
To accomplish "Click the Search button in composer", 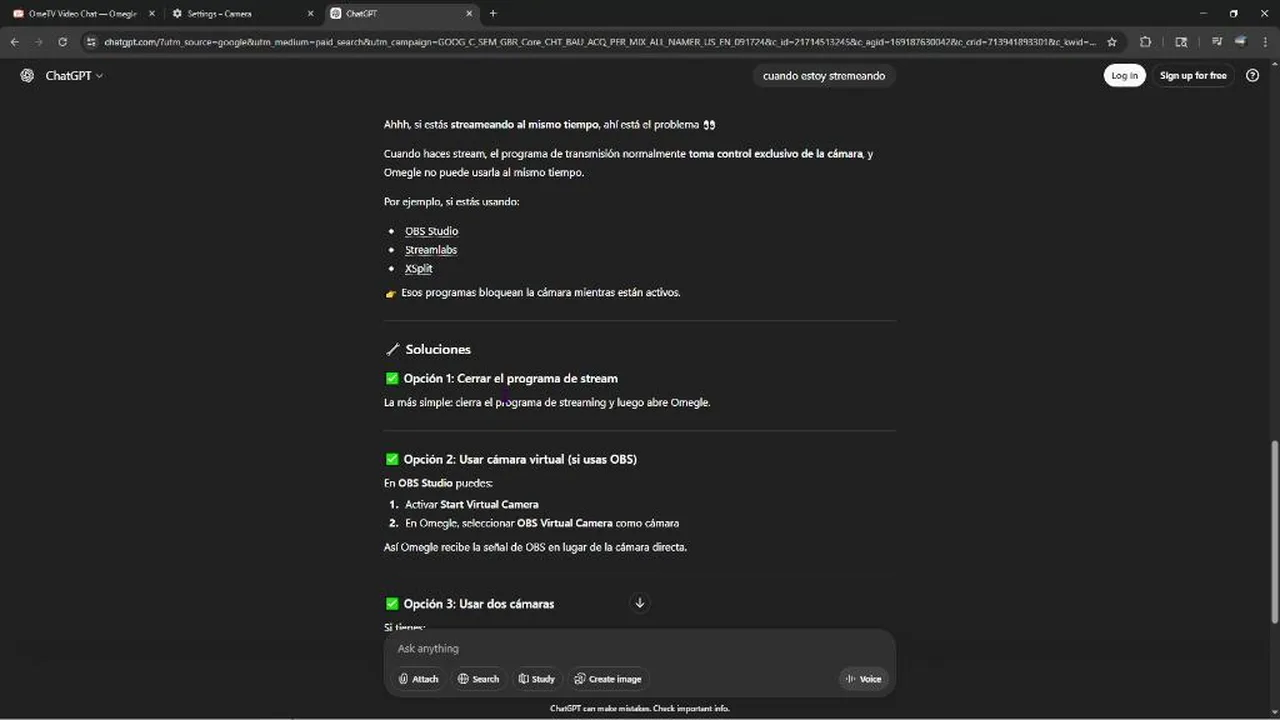I will (478, 679).
